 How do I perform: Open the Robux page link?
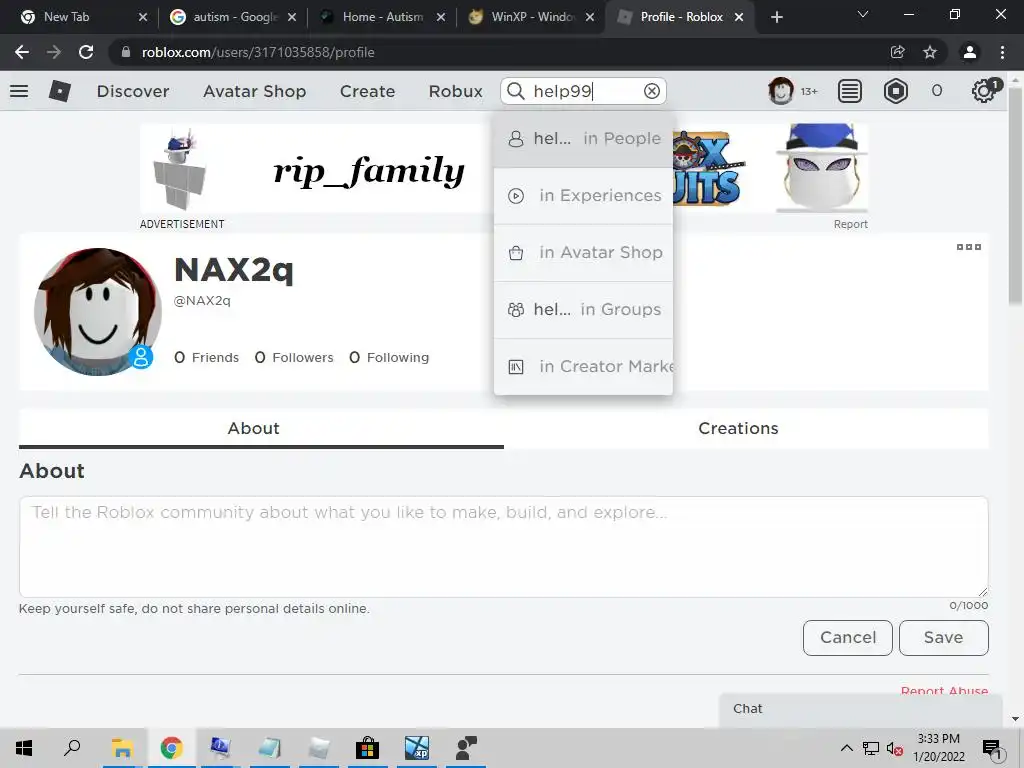tap(455, 91)
